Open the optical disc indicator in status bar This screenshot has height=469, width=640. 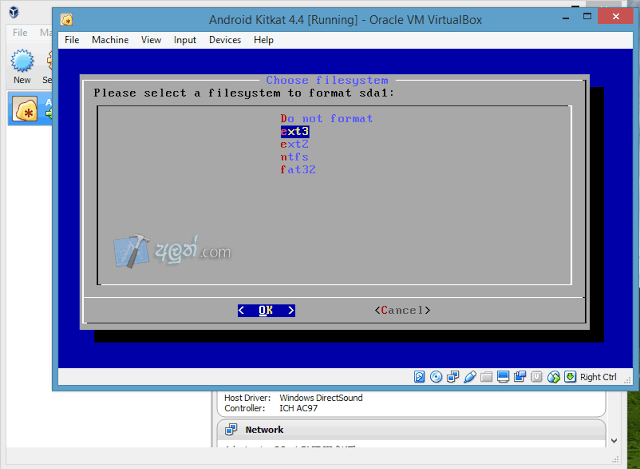436,376
